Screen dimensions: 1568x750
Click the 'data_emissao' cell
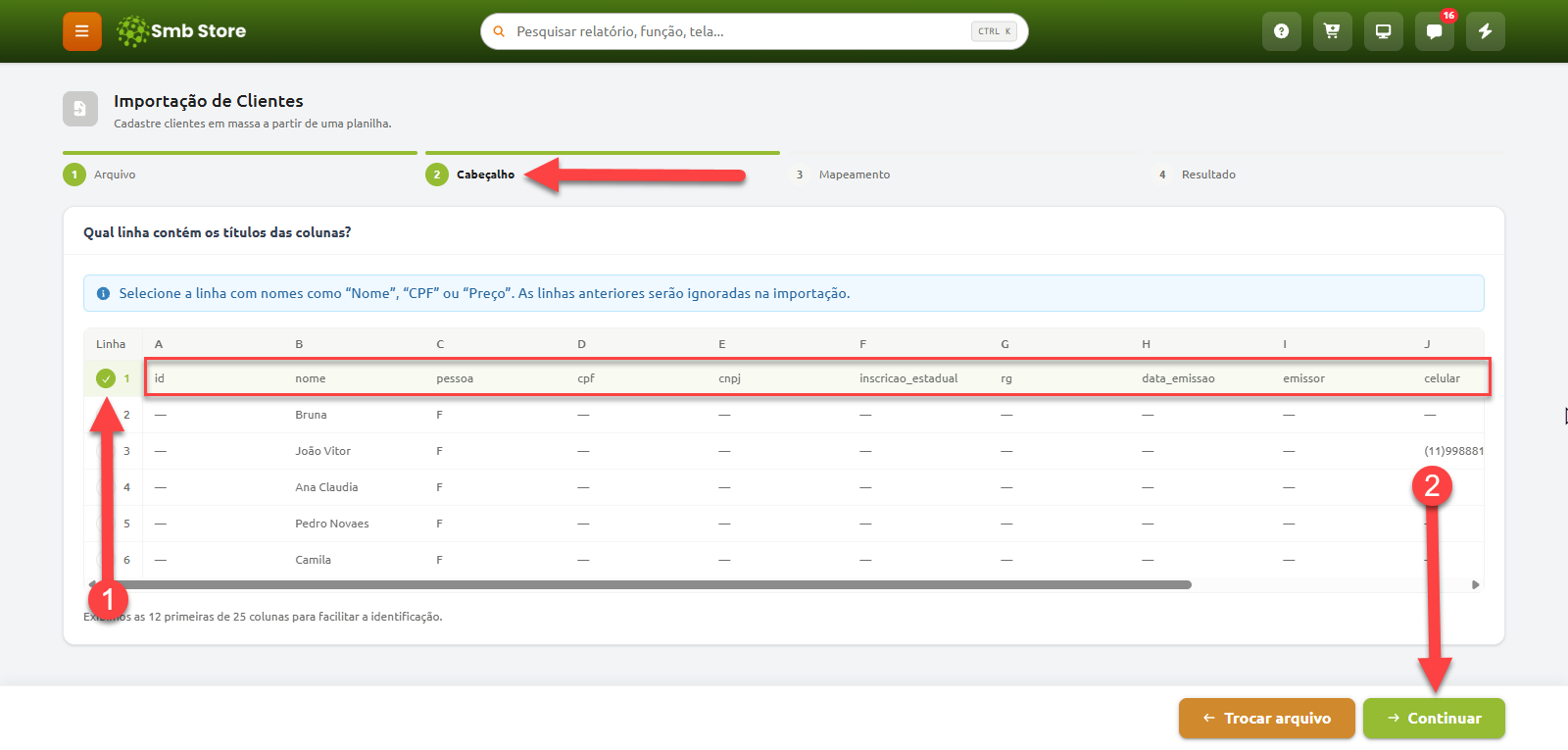(1178, 378)
